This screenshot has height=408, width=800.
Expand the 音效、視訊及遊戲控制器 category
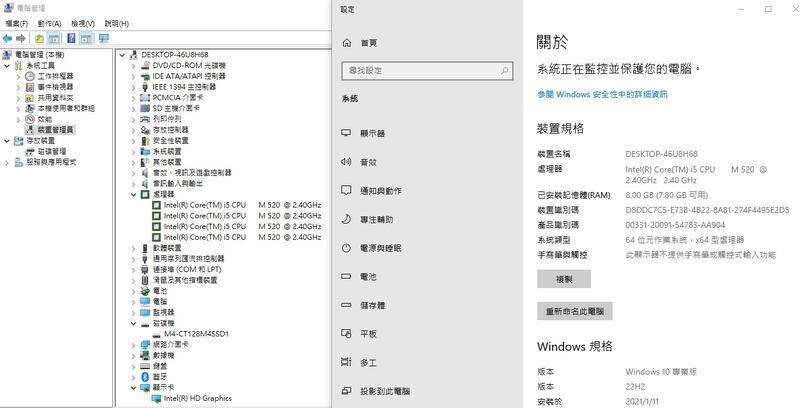(x=133, y=173)
